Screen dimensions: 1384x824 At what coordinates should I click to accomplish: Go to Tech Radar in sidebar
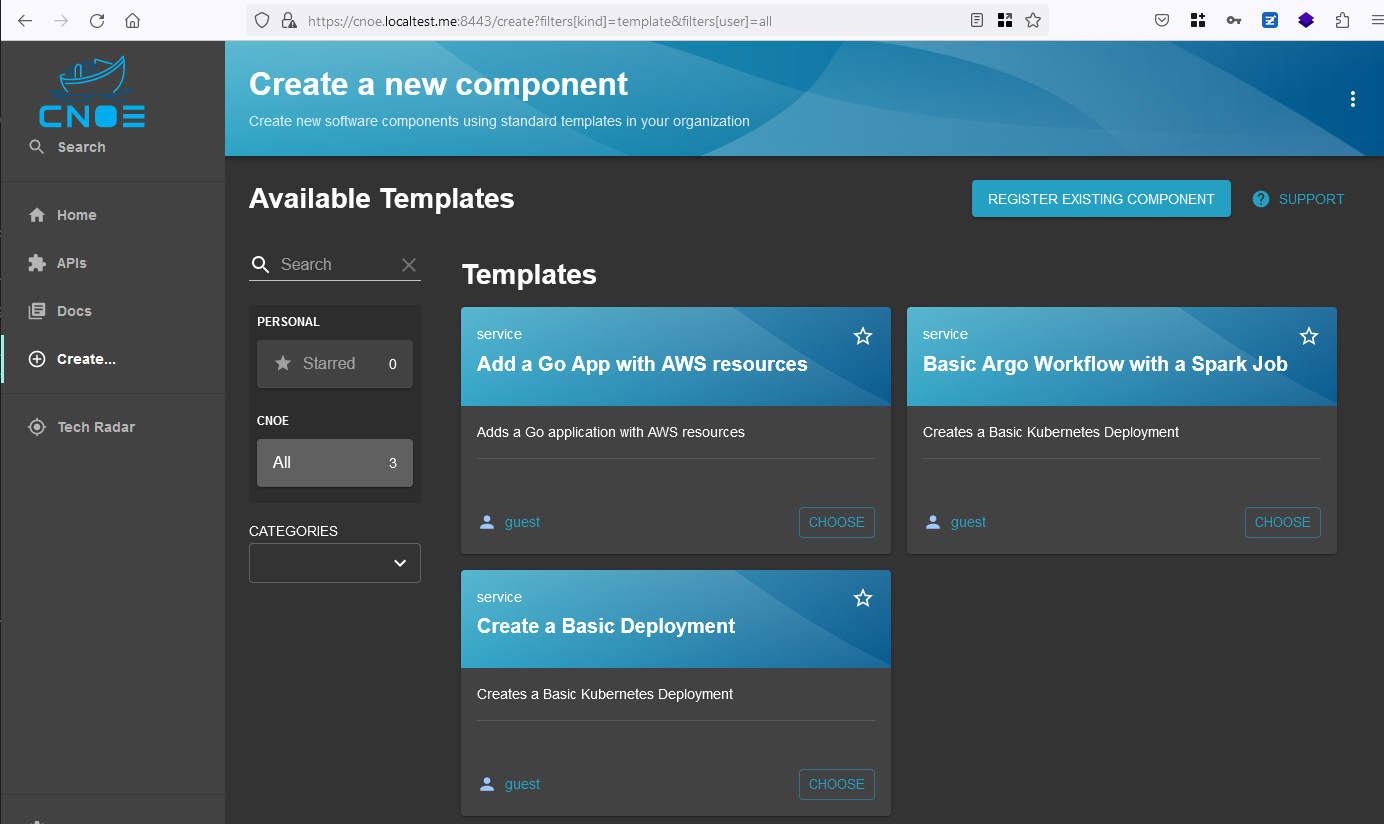[95, 427]
